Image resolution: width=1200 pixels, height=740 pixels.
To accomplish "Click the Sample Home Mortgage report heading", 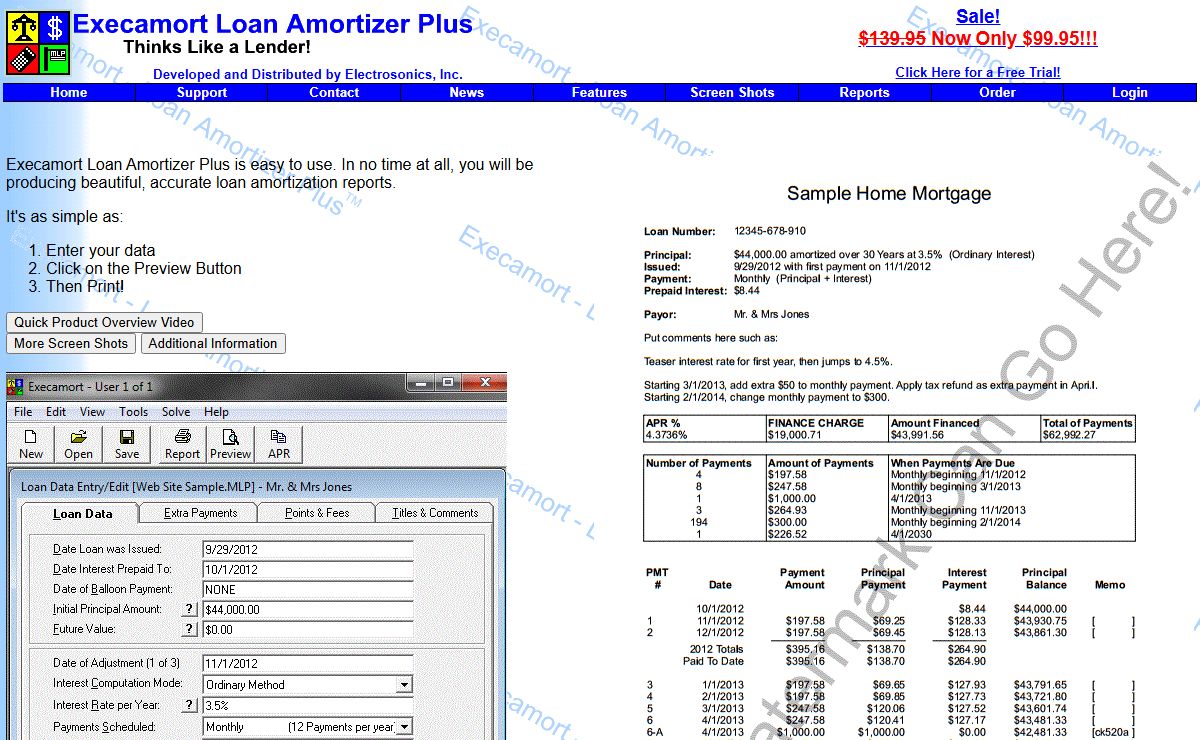I will [889, 193].
